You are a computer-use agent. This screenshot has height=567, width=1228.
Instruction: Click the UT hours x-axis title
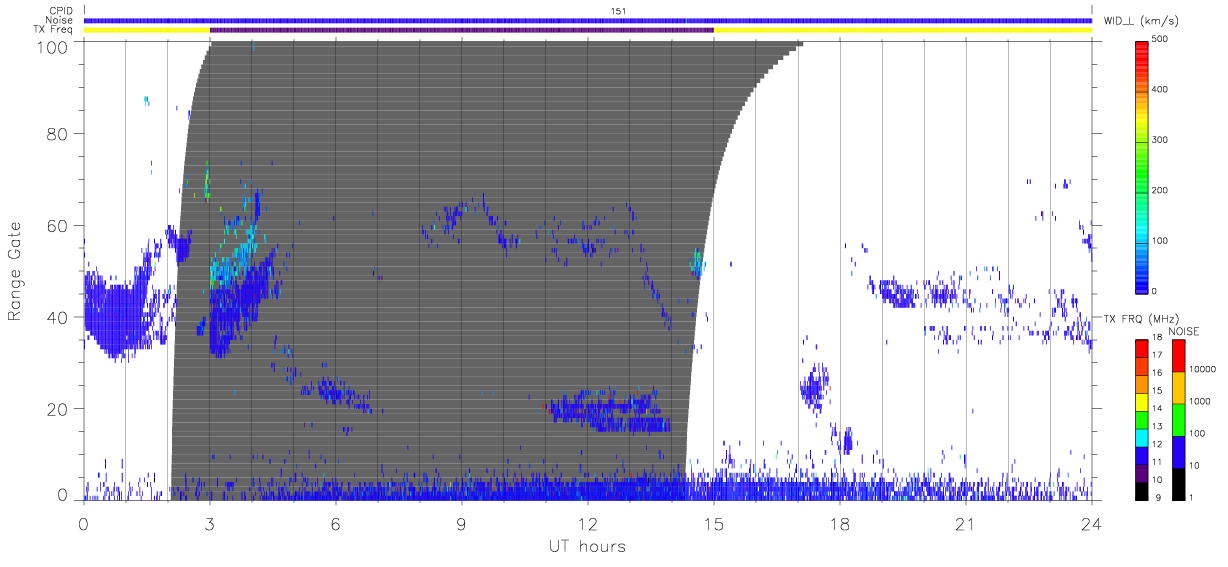click(x=586, y=546)
